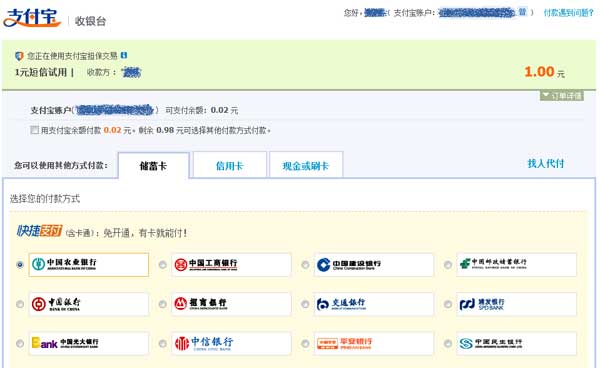Select the radio button for 中国银行
This screenshot has width=600, height=368.
click(20, 304)
